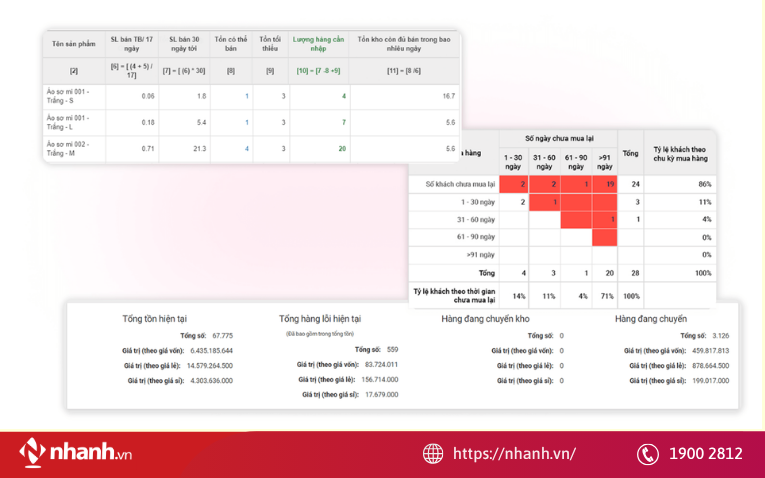Click the formula cell '[11] = [8 /6]'
This screenshot has width=765, height=478.
coord(404,71)
